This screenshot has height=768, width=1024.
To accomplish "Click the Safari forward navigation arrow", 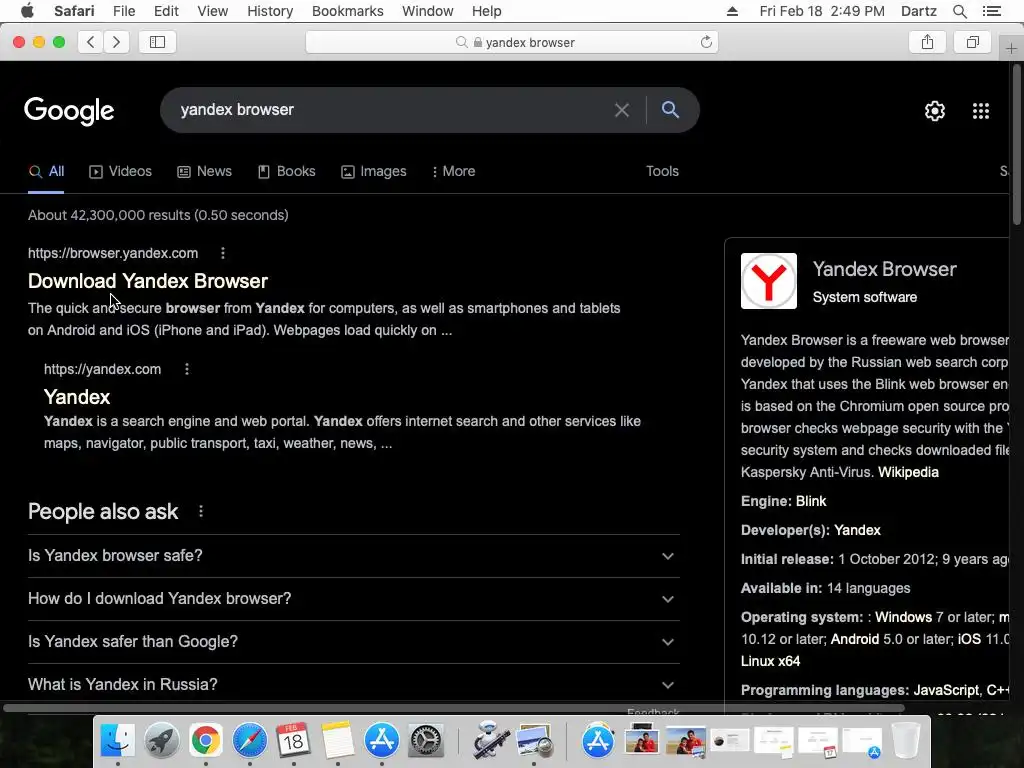I will [x=116, y=42].
